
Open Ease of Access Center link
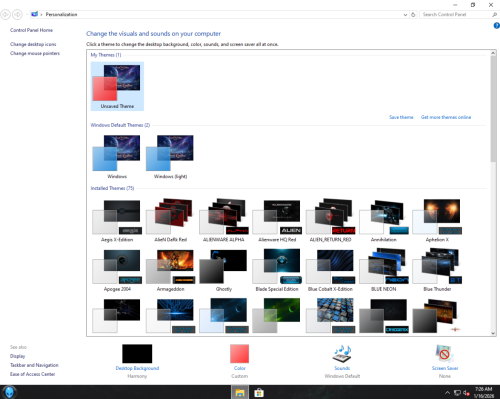click(x=32, y=374)
